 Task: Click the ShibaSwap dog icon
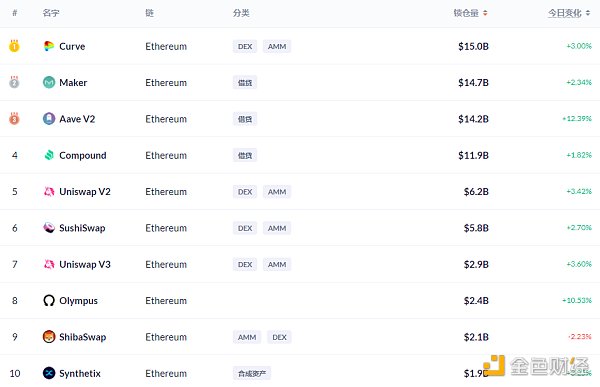49,337
